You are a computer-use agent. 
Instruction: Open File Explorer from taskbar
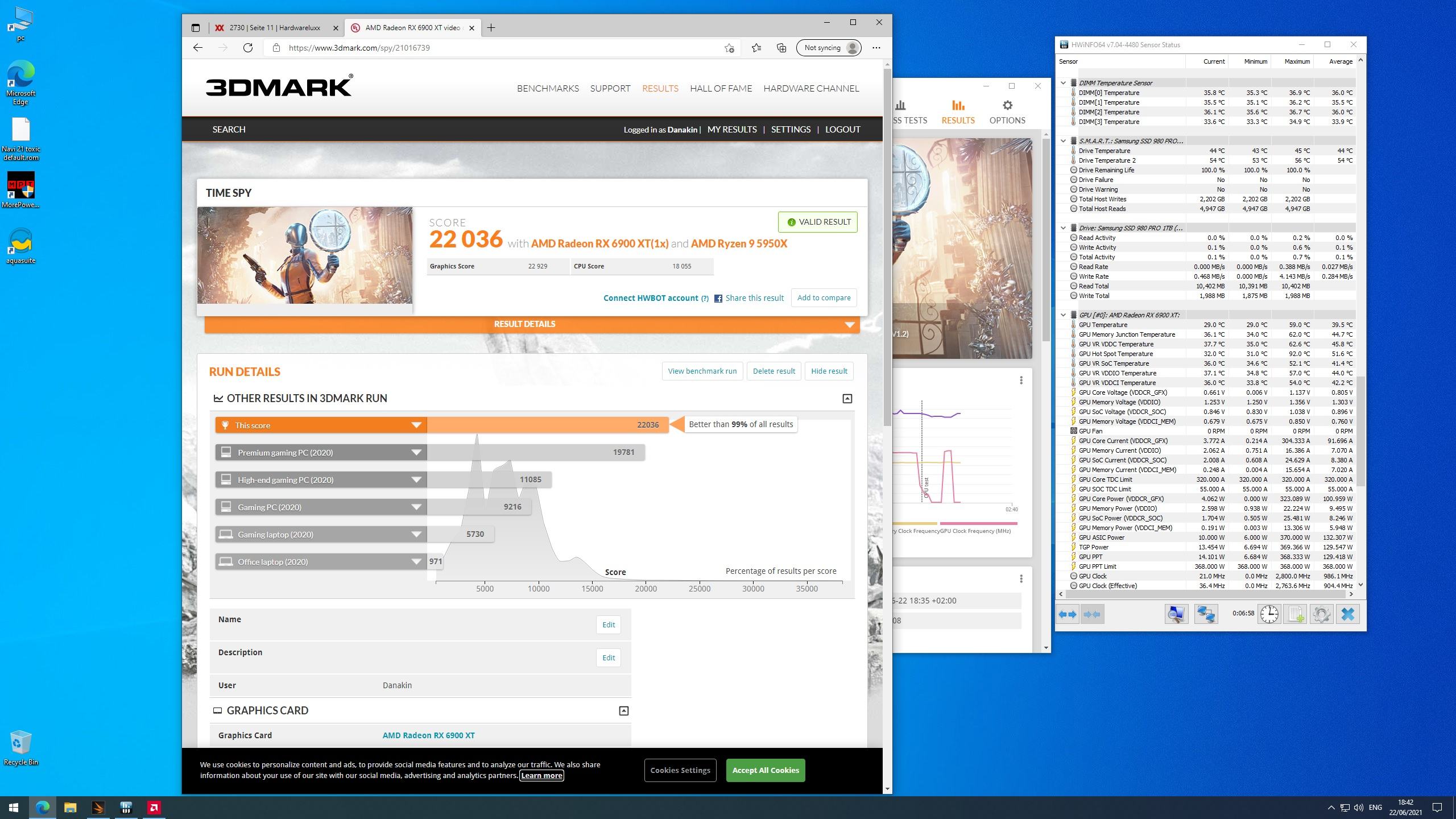(70, 808)
